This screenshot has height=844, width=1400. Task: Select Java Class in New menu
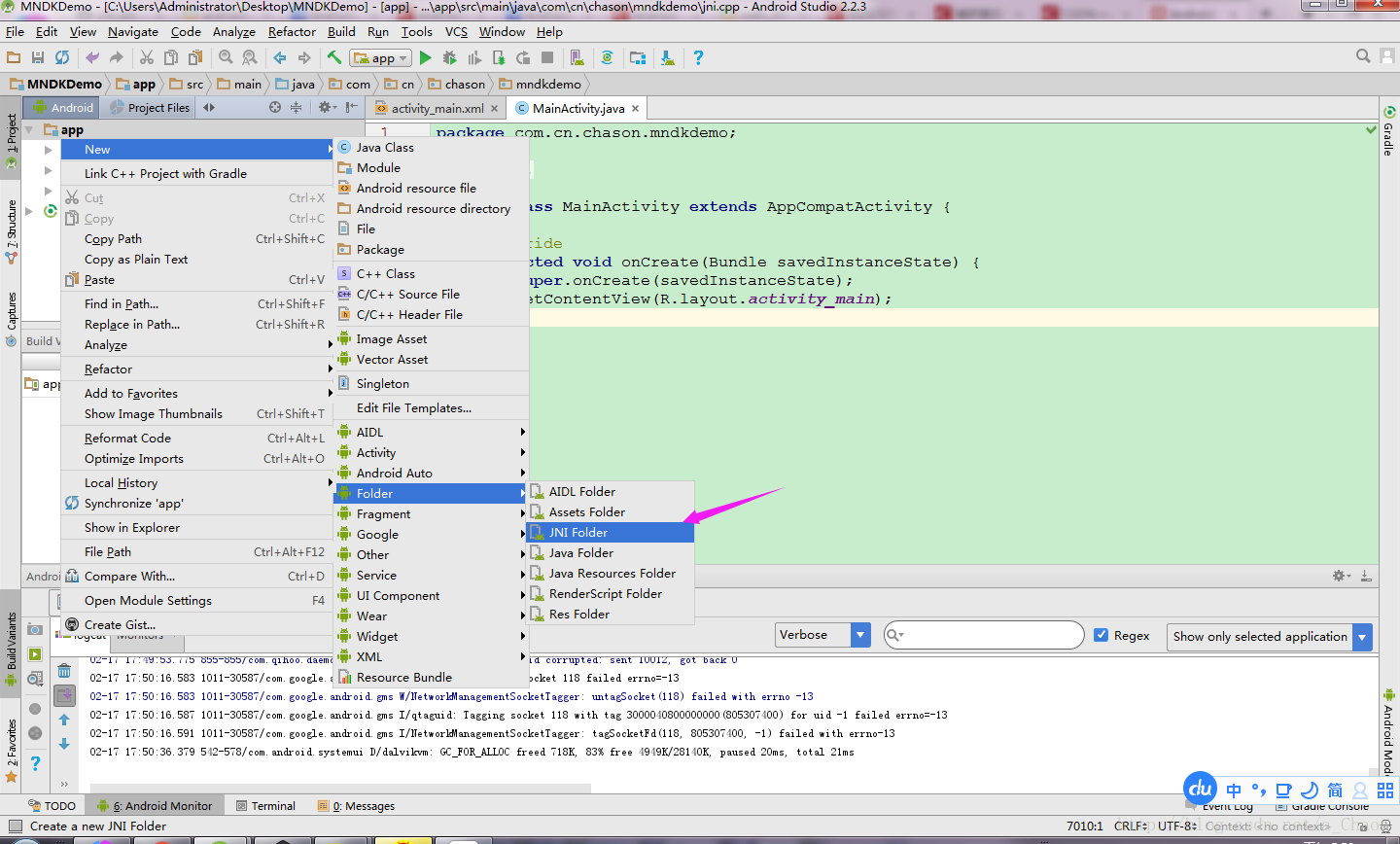(x=431, y=147)
